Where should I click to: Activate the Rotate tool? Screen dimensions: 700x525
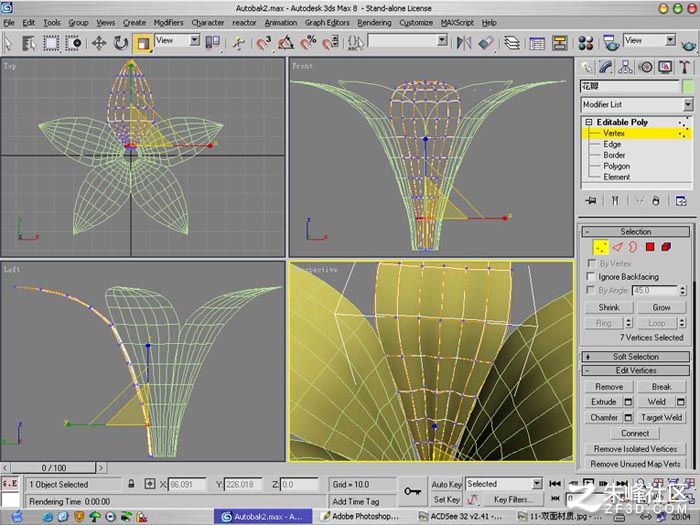tap(121, 43)
